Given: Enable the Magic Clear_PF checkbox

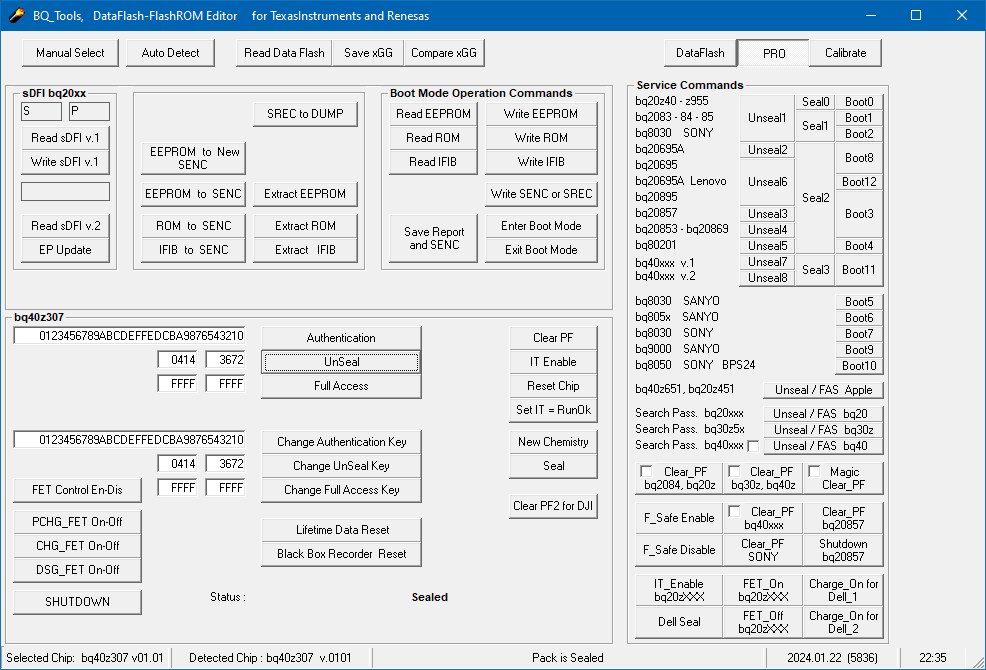Looking at the screenshot, I should click(x=814, y=471).
